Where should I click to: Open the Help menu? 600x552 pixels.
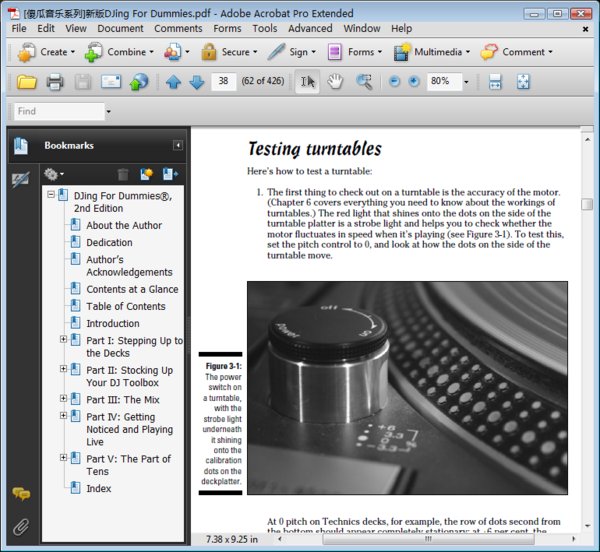click(401, 29)
